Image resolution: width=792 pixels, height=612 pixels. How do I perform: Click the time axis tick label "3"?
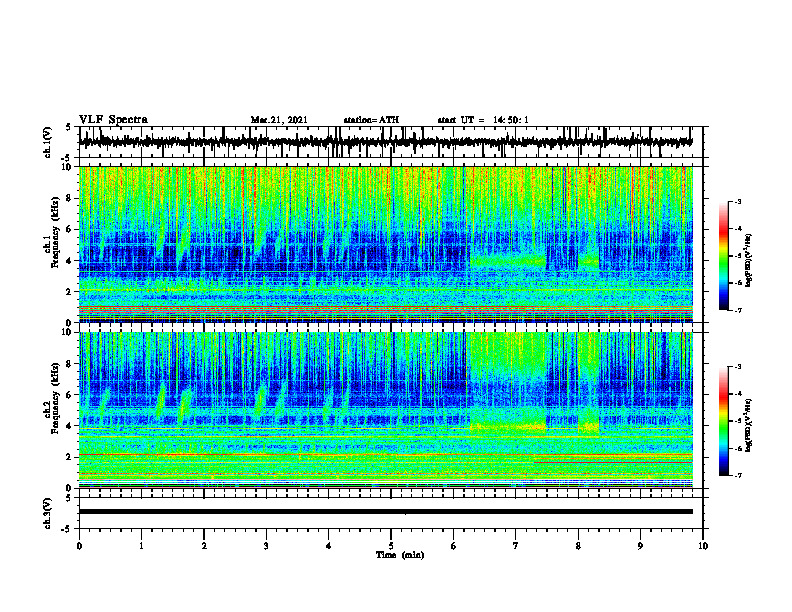tap(266, 546)
